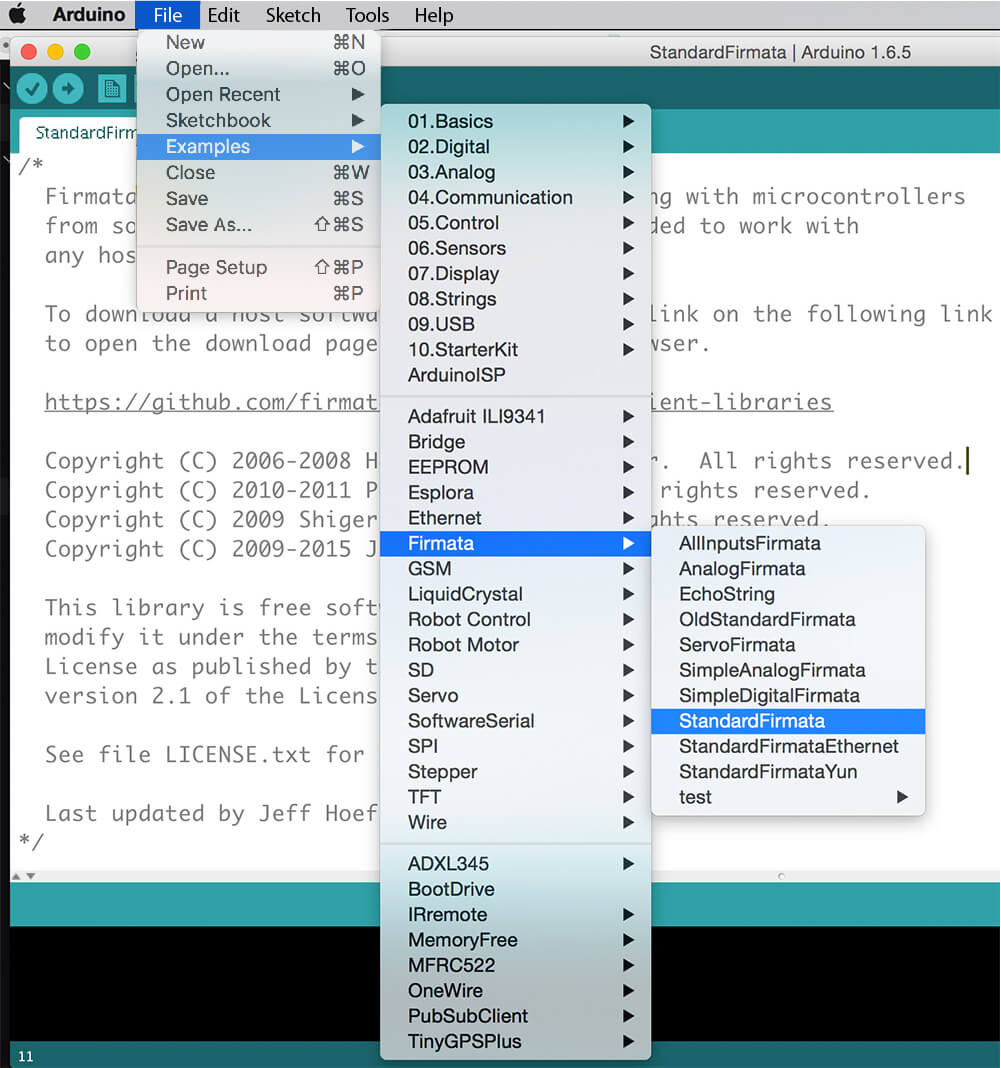Select ArduinoISP example
The height and width of the screenshot is (1068, 1001).
456,375
